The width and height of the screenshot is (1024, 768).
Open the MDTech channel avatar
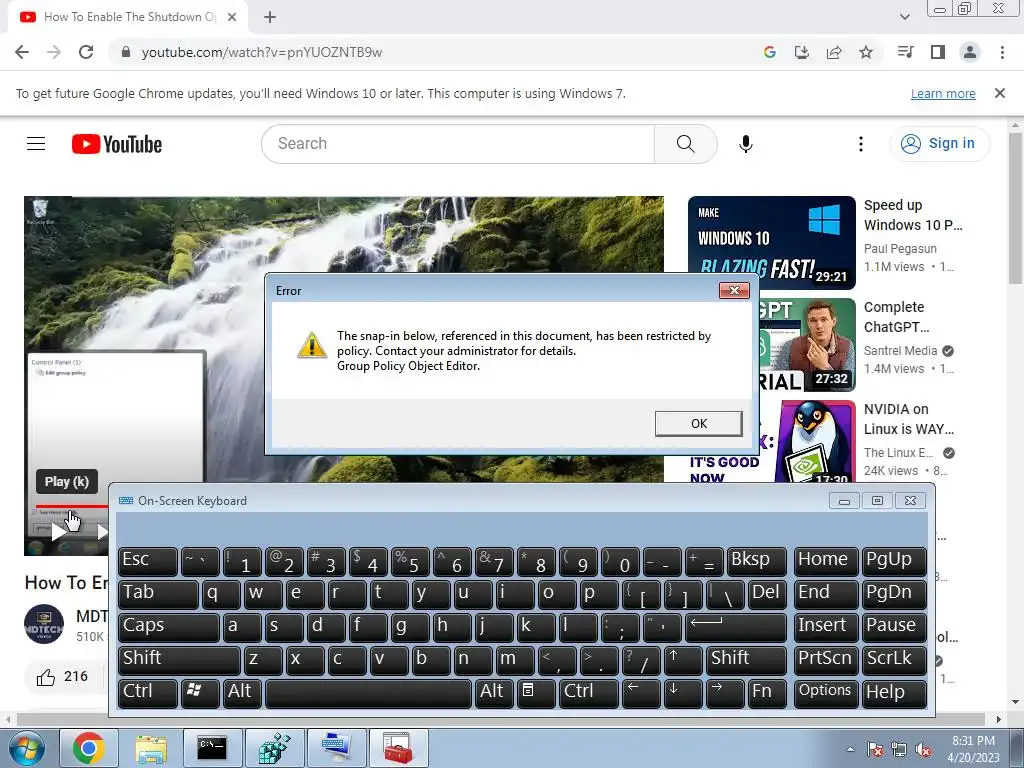(x=44, y=624)
